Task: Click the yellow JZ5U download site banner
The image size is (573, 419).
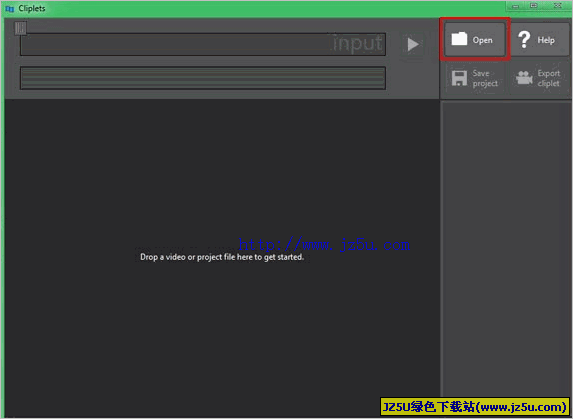Action: [475, 407]
